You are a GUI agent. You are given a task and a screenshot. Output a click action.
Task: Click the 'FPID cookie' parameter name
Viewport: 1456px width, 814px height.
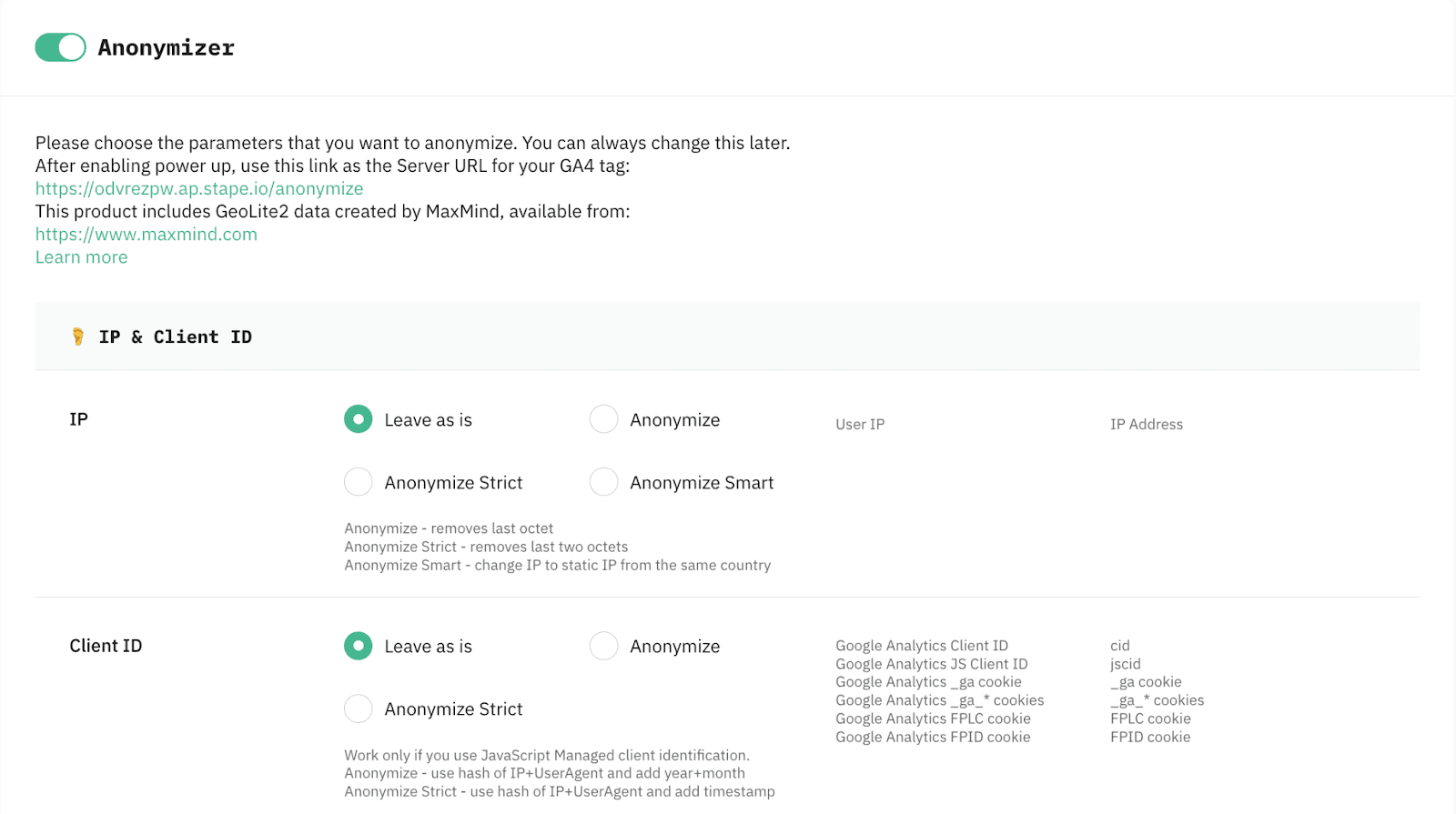(x=1149, y=737)
